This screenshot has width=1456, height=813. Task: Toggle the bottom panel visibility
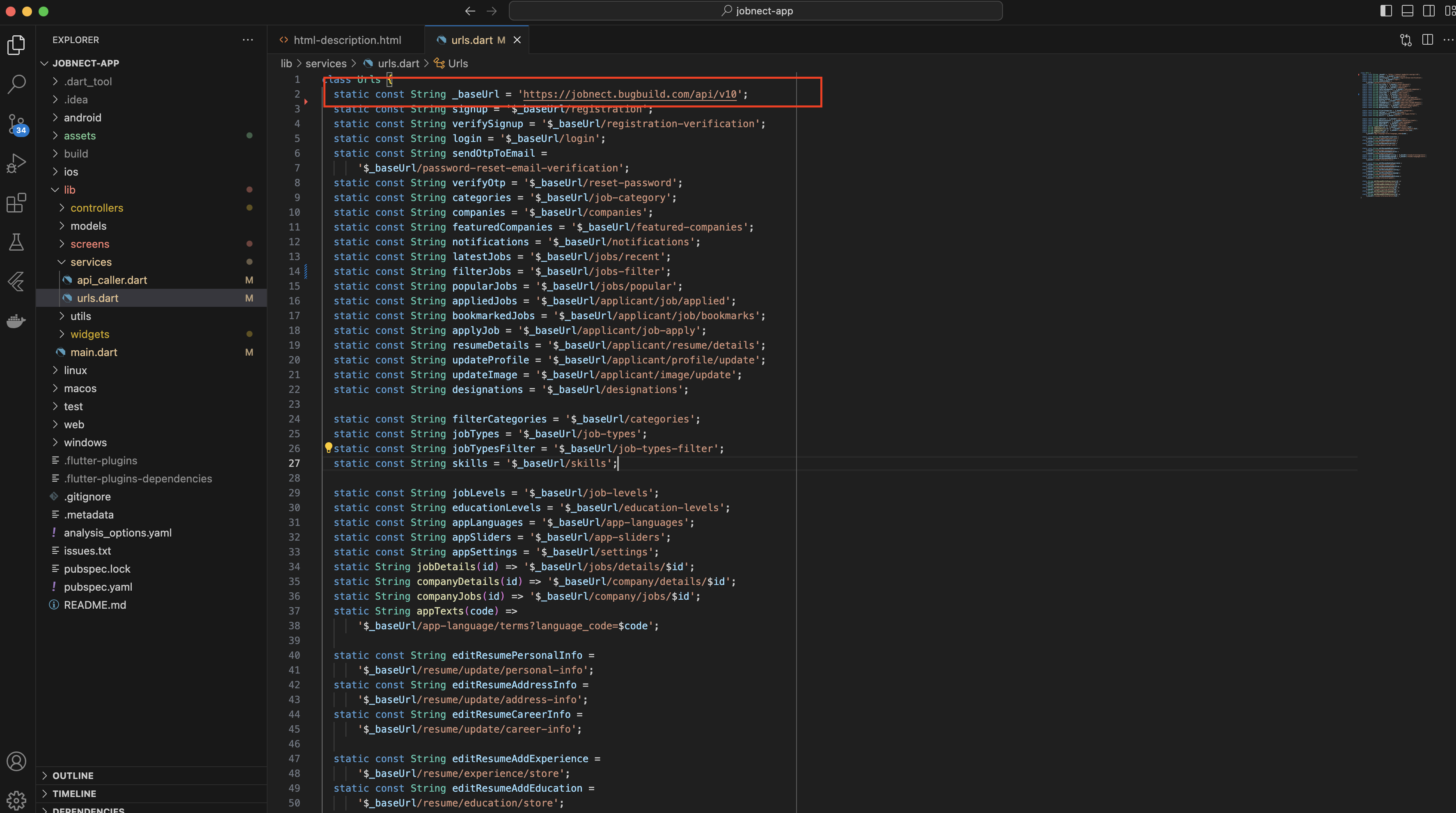click(1407, 11)
